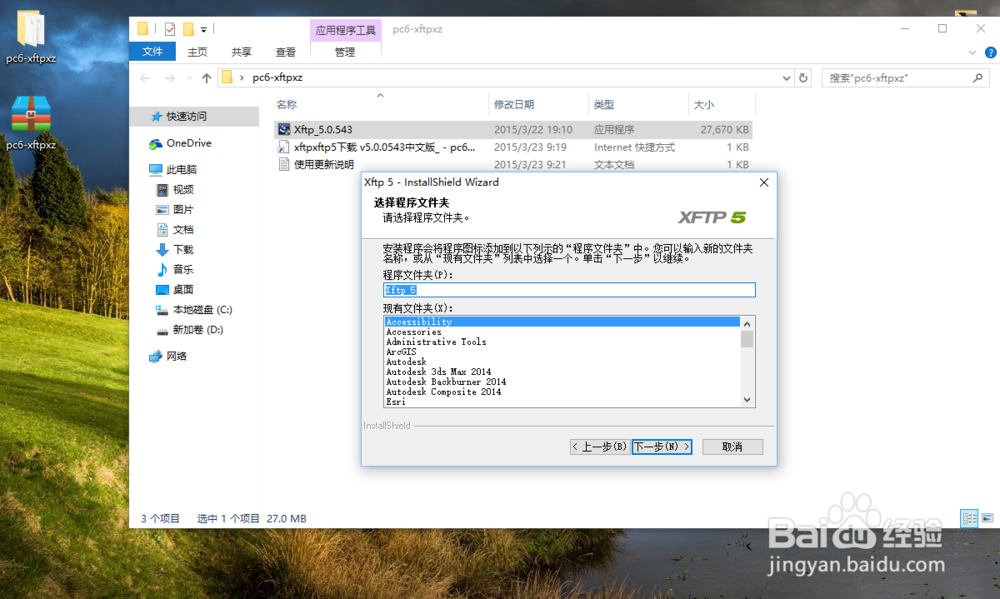
Task: Select the 使用更新说明 text document
Action: pyautogui.click(x=513, y=165)
